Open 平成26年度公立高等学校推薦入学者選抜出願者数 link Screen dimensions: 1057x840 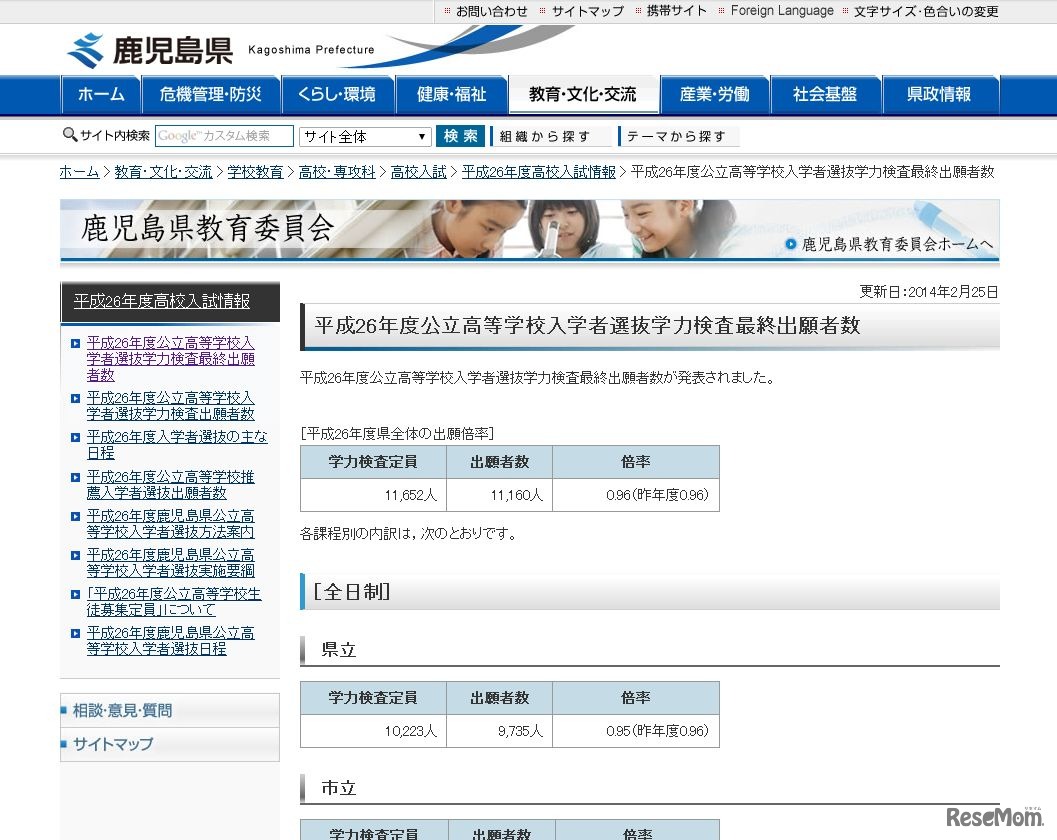click(168, 485)
